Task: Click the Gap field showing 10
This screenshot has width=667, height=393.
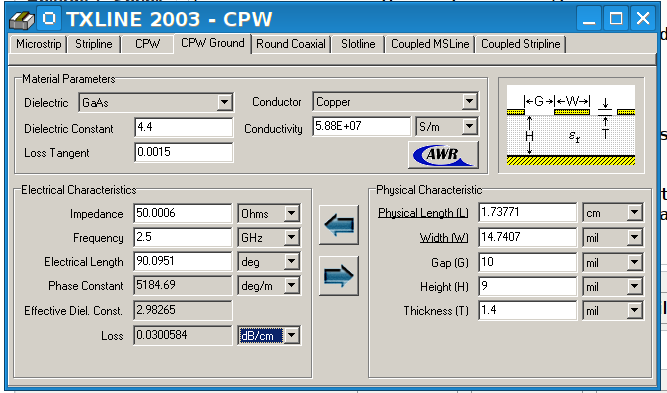Action: click(527, 262)
